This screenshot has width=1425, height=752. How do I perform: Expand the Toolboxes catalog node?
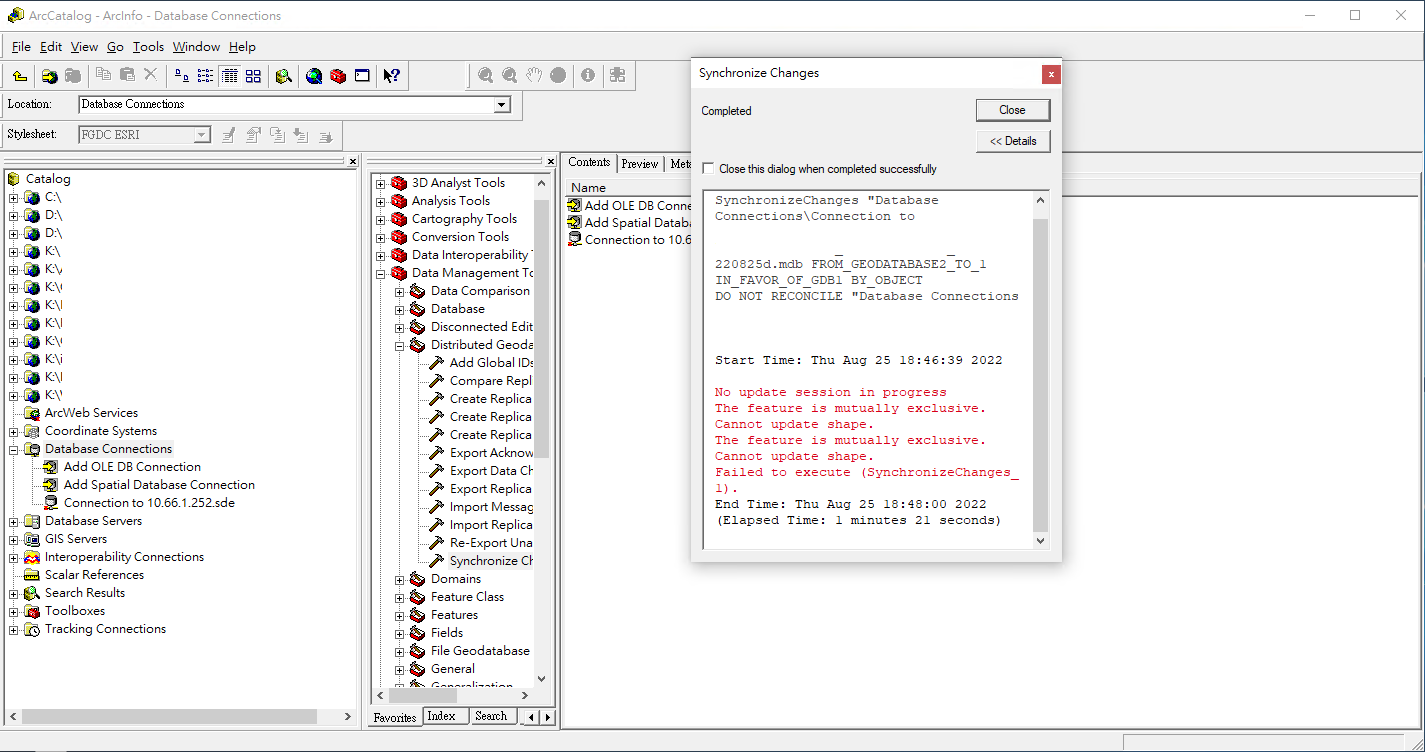pyautogui.click(x=14, y=611)
